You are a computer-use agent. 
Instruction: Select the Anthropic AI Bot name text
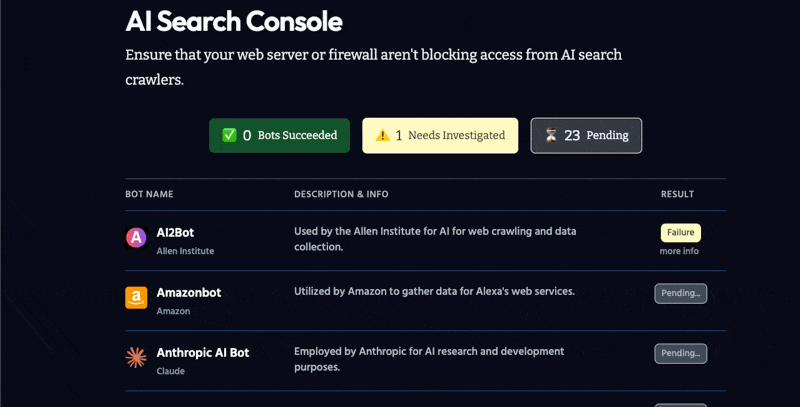(x=203, y=353)
